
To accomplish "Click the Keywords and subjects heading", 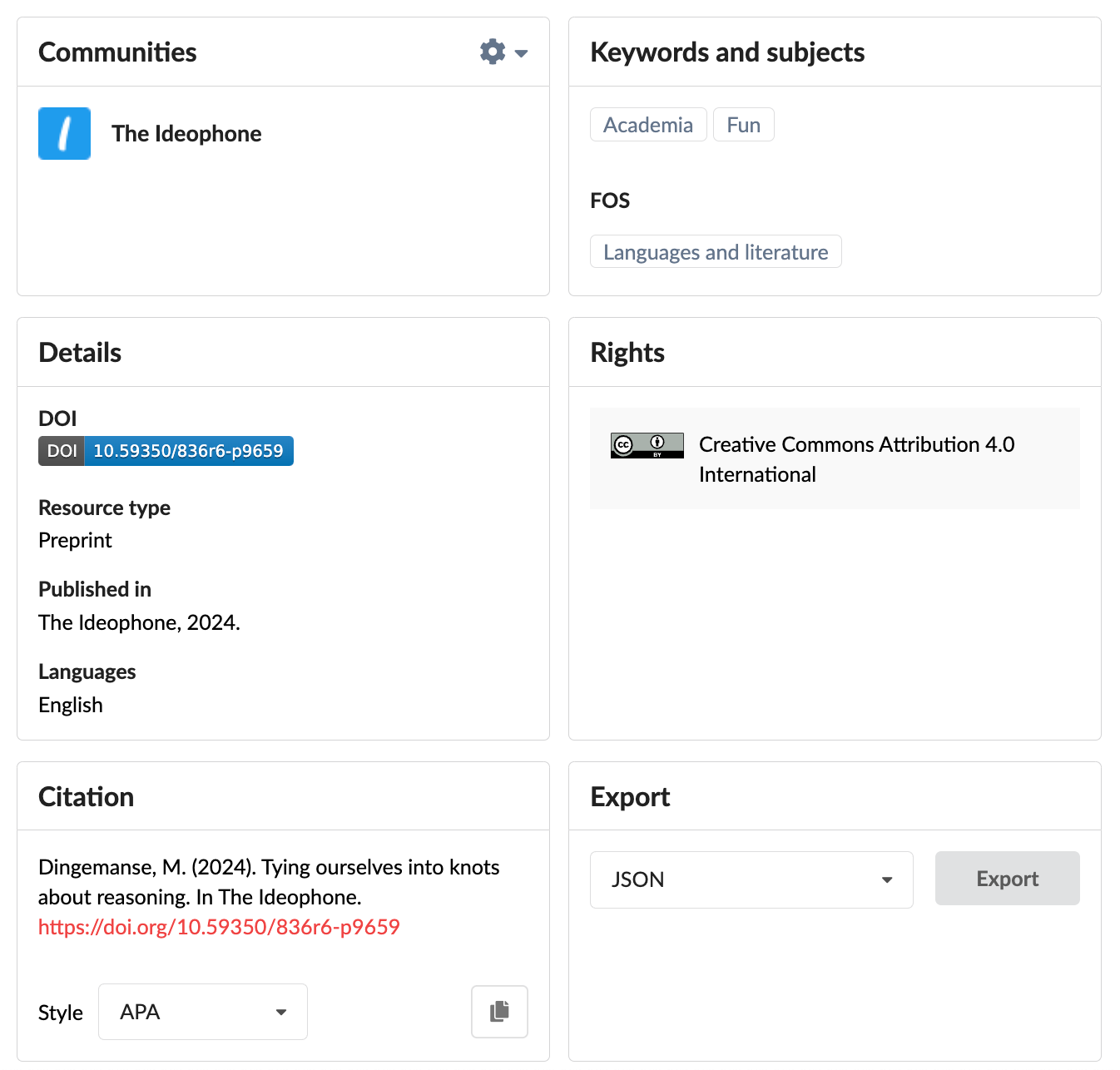I will (727, 52).
